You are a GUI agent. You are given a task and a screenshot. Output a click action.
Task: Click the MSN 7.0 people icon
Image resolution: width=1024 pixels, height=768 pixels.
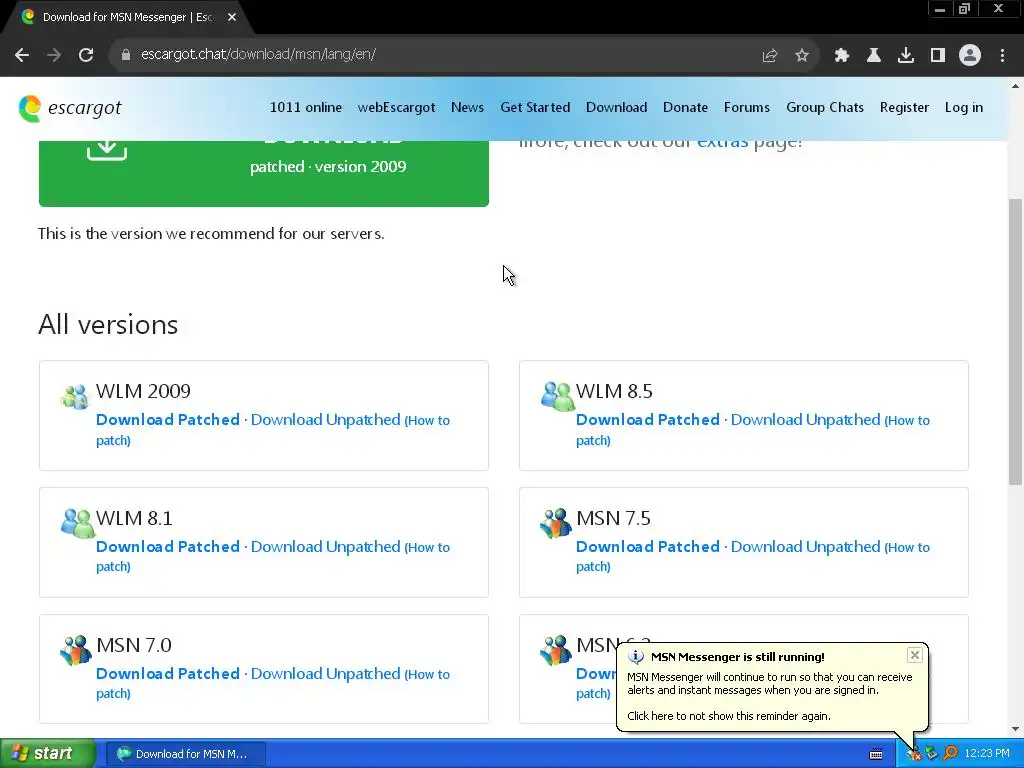pos(76,650)
